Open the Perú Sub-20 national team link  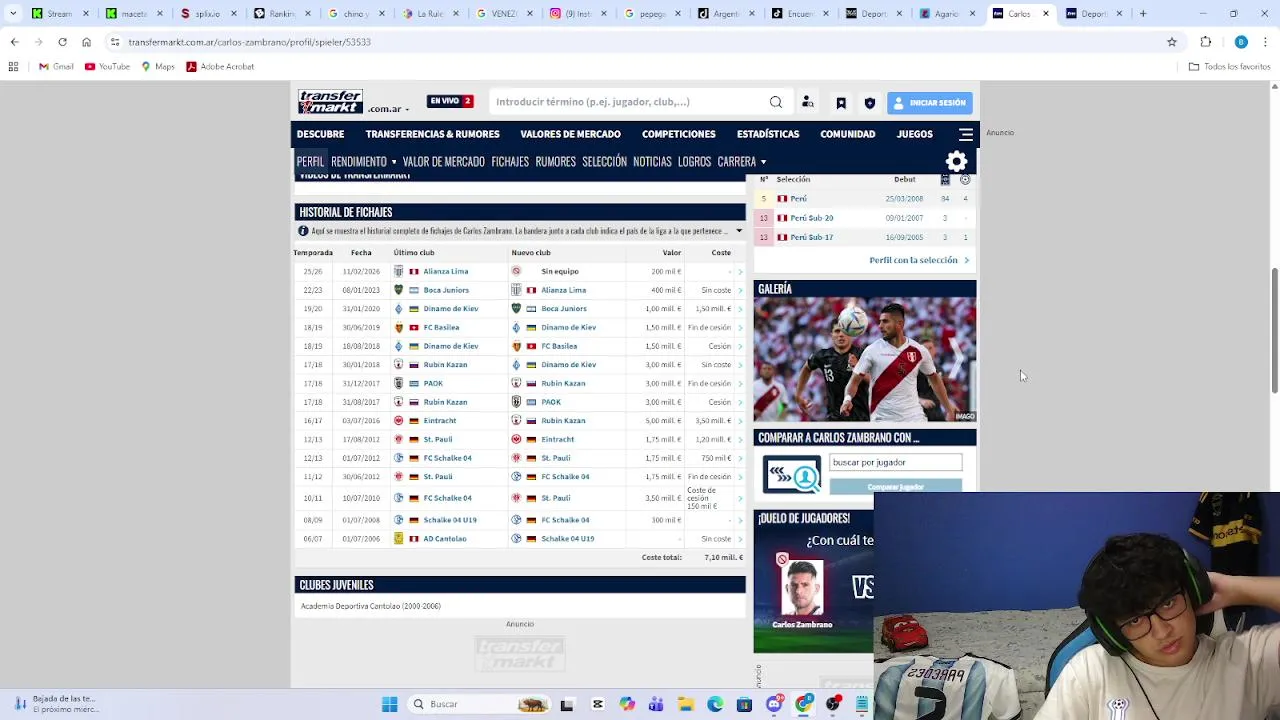(x=812, y=218)
